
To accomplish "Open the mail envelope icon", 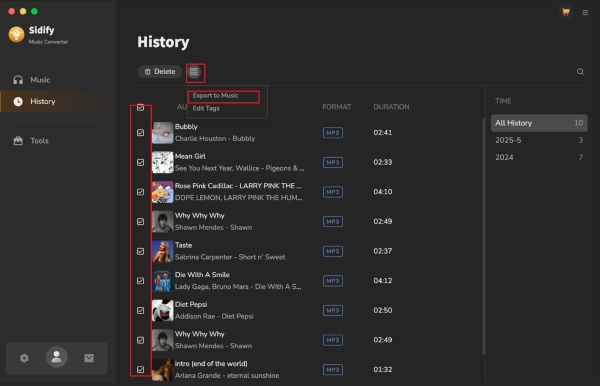I will (89, 358).
